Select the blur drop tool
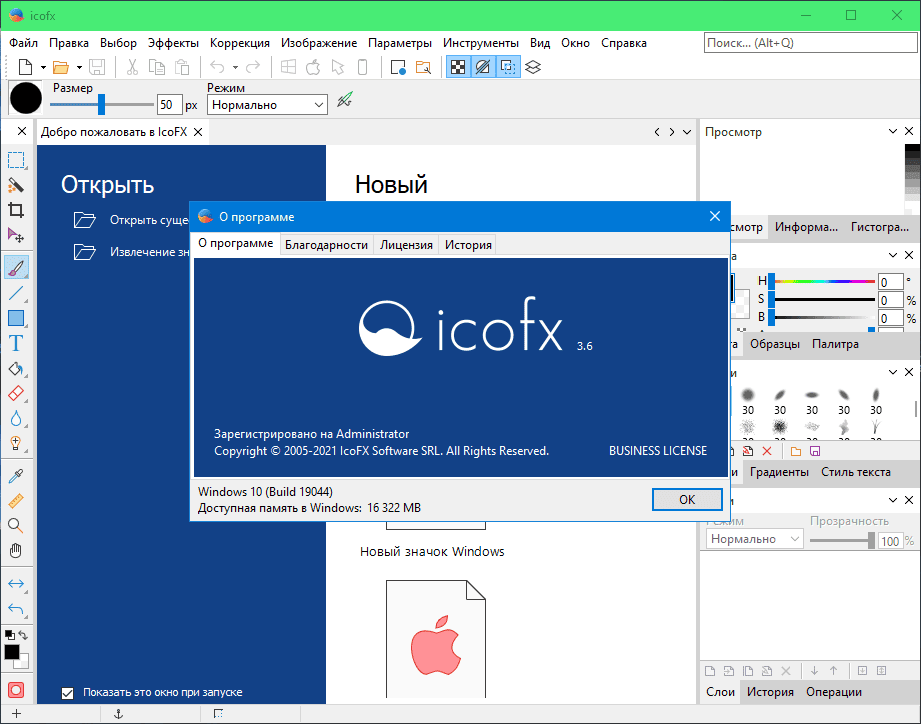Viewport: 921px width, 724px height. 16,418
